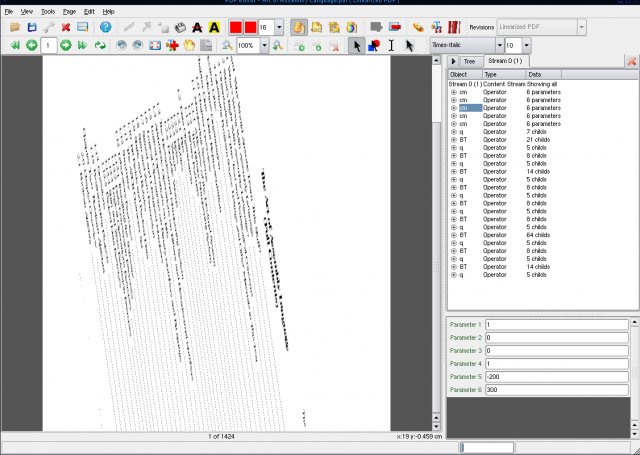Click the Open file folder icon
The height and width of the screenshot is (455, 640).
(x=15, y=27)
